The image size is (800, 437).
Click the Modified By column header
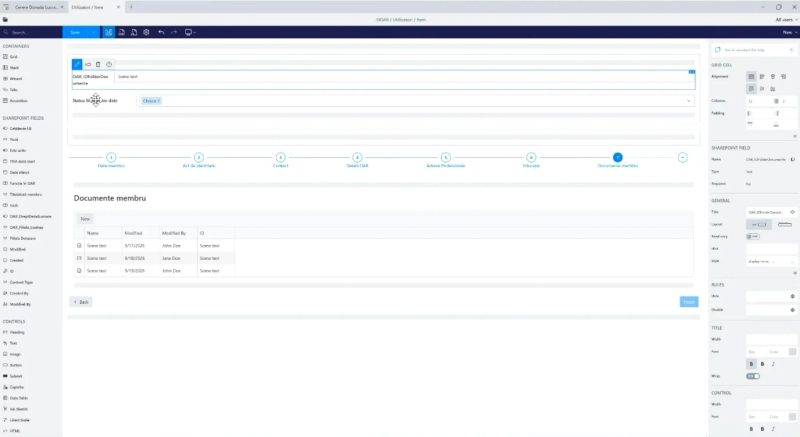tap(174, 233)
